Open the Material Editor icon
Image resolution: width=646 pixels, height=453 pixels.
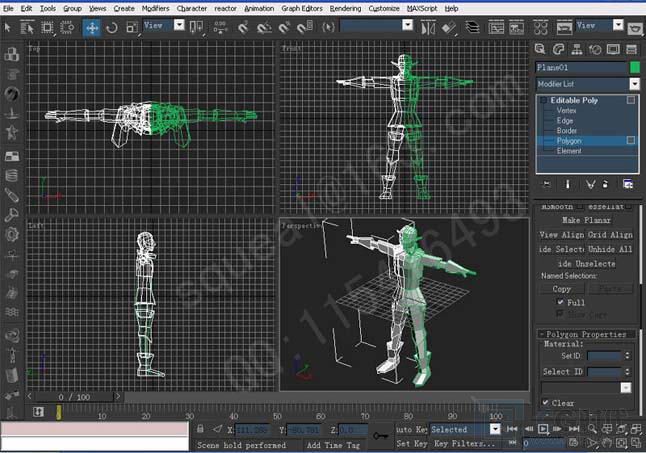pos(541,28)
